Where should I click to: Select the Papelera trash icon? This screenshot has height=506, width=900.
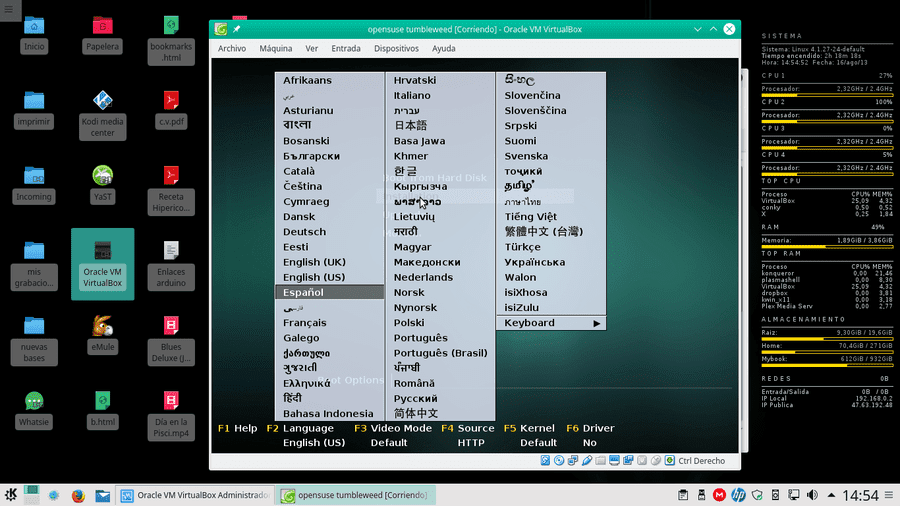[x=103, y=34]
